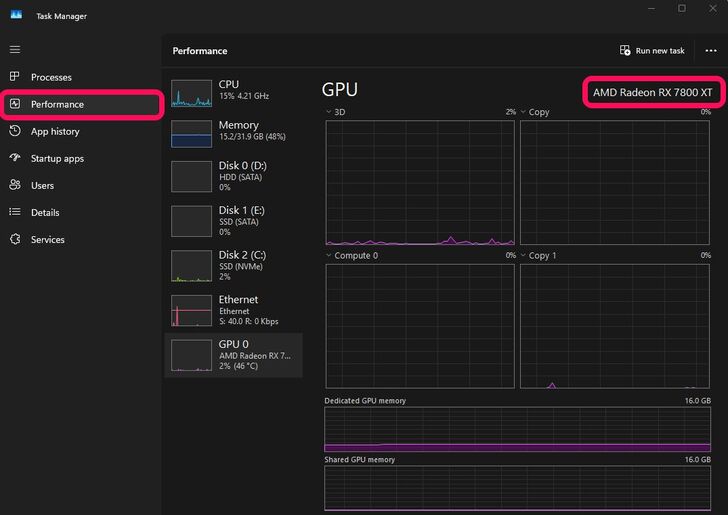Minimize the Task Manager window
The height and width of the screenshot is (515, 728).
tap(651, 8)
